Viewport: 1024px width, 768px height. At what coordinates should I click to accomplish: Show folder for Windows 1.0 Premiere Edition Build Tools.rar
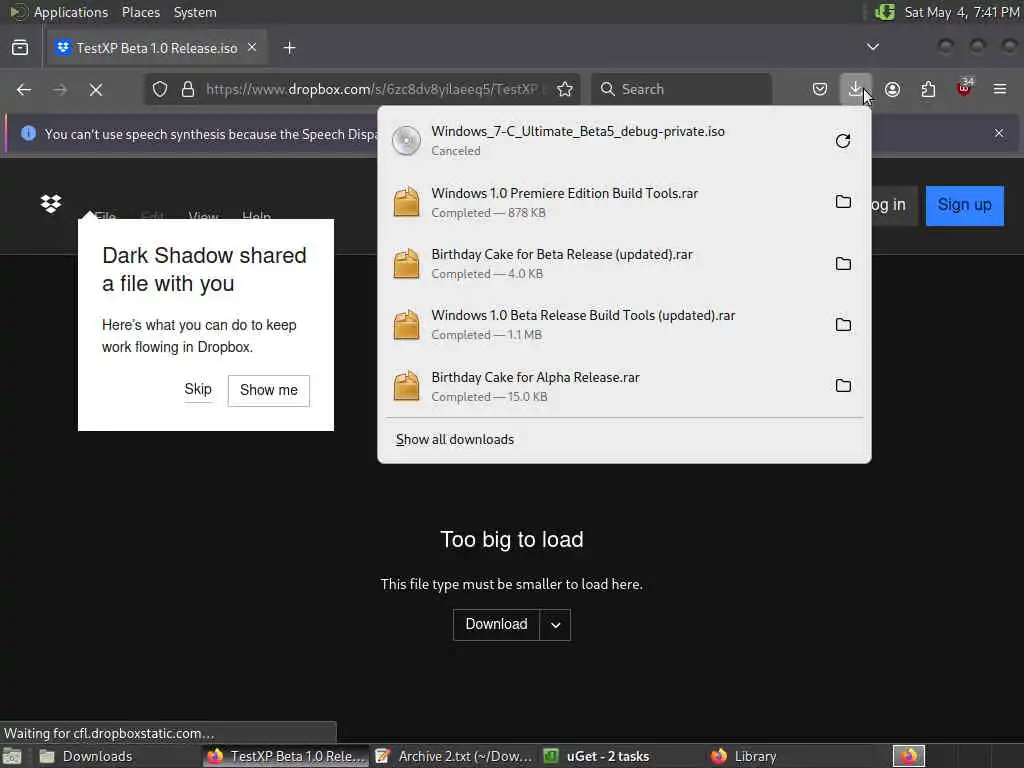[843, 202]
